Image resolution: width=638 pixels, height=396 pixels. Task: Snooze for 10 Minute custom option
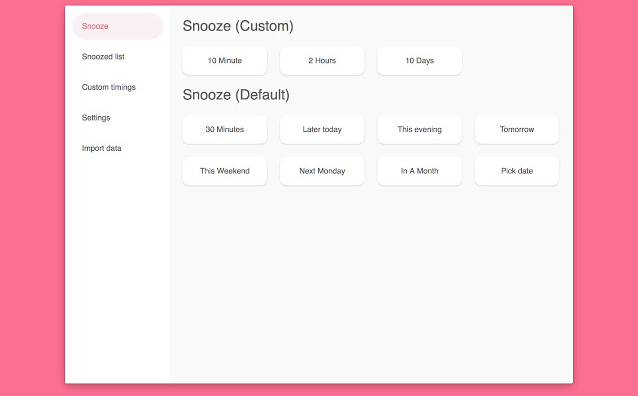(x=225, y=61)
